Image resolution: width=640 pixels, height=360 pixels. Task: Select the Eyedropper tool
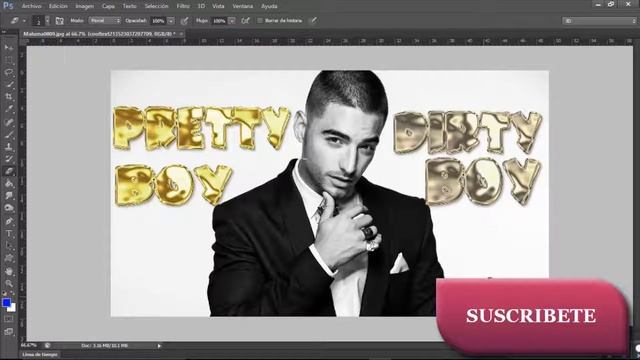pos(9,109)
